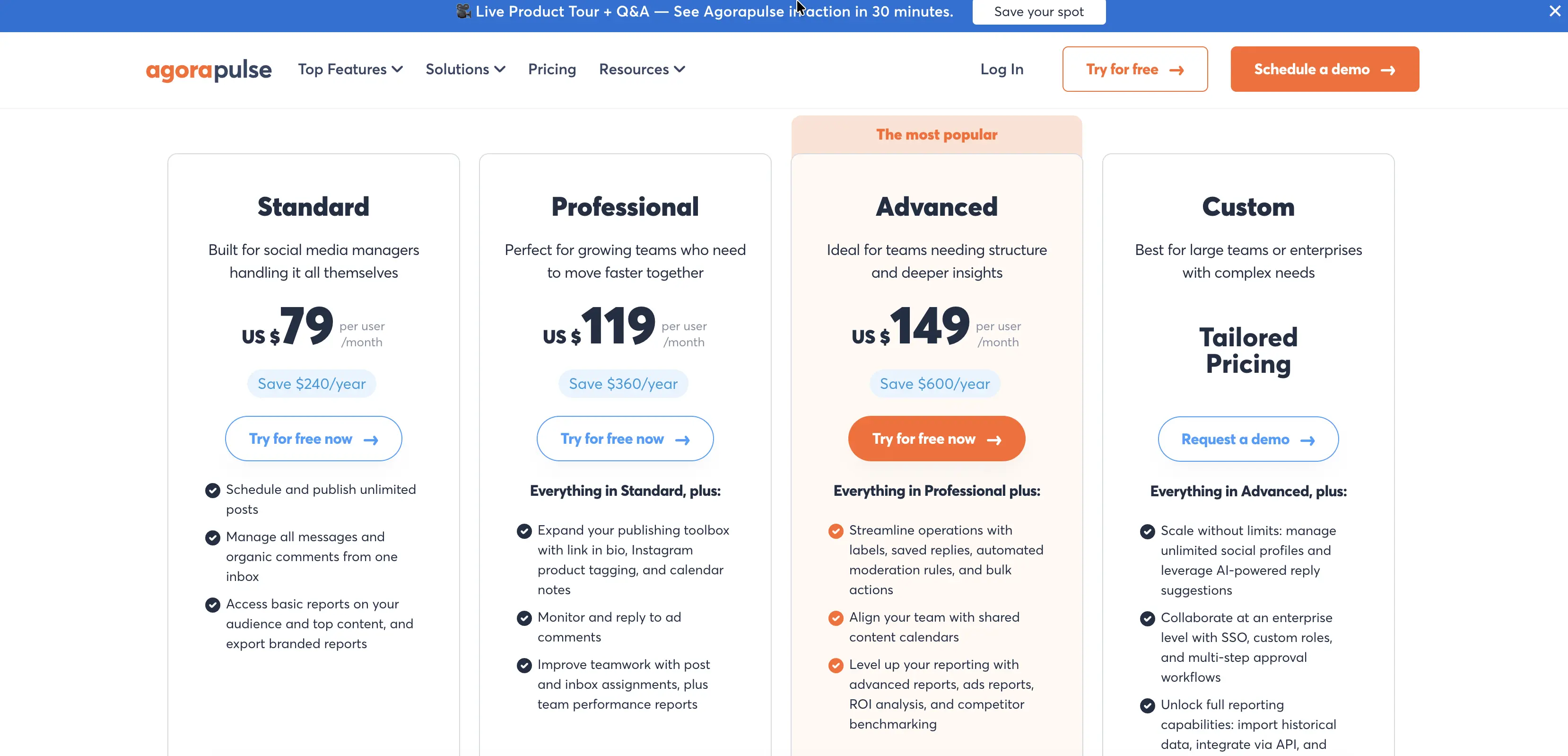Click the Save $360/year badge

[x=623, y=384]
